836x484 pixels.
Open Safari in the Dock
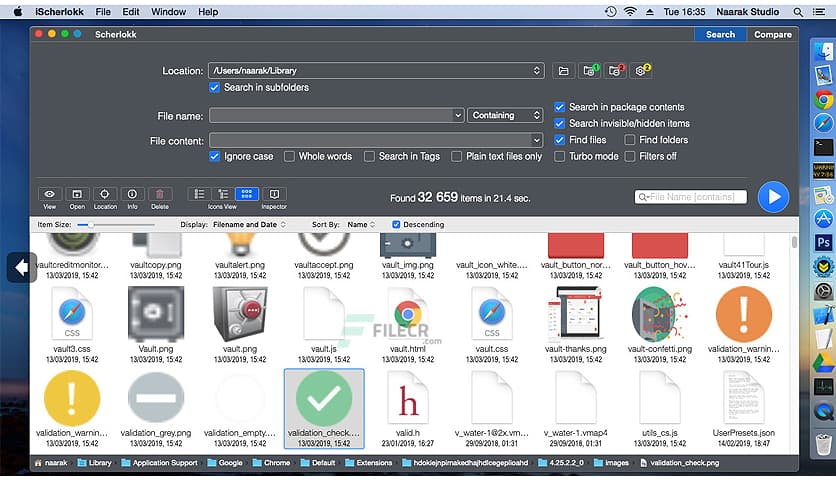point(824,123)
